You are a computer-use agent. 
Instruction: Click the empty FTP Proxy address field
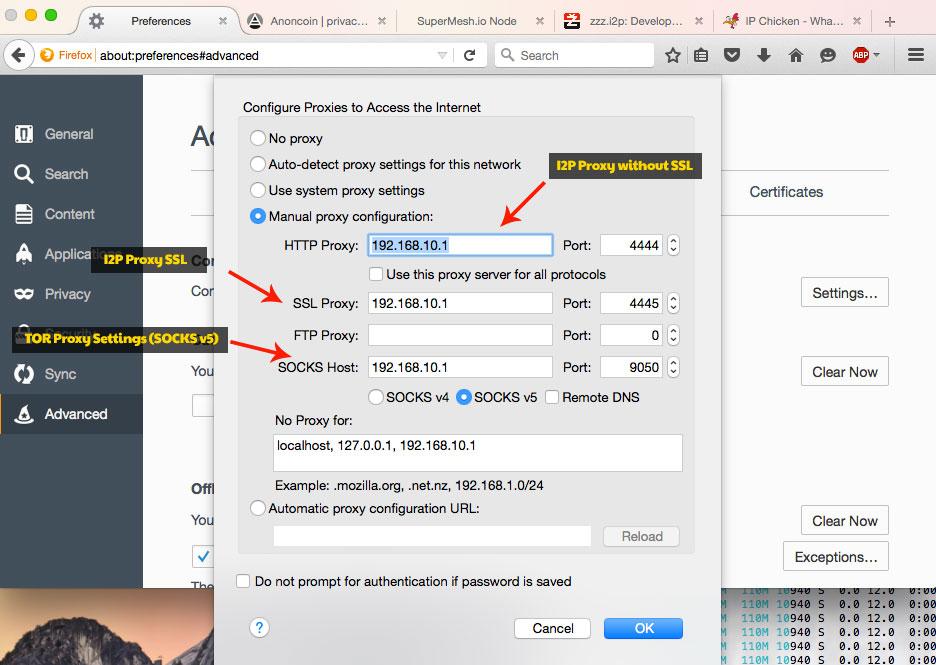click(460, 335)
